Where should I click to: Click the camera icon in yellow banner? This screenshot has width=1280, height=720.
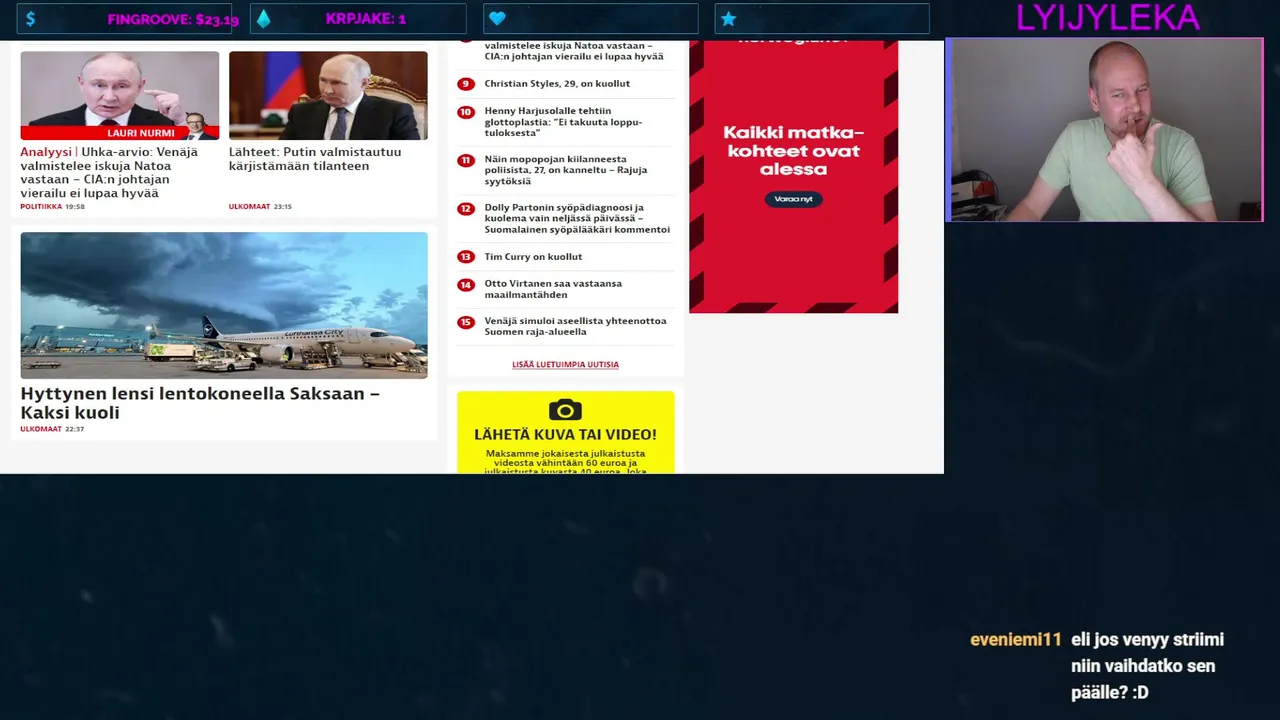[565, 410]
